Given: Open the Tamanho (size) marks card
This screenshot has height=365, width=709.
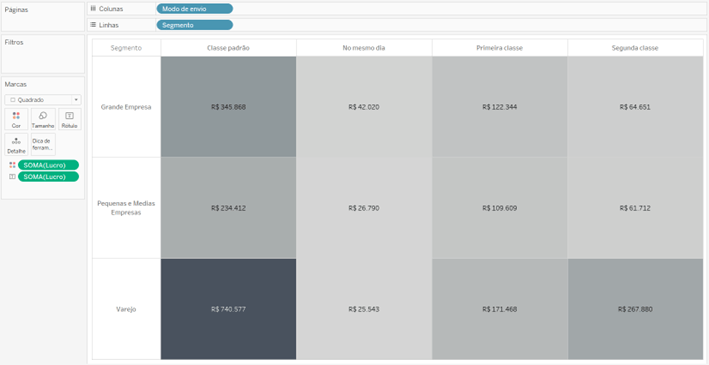Looking at the screenshot, I should (43, 119).
